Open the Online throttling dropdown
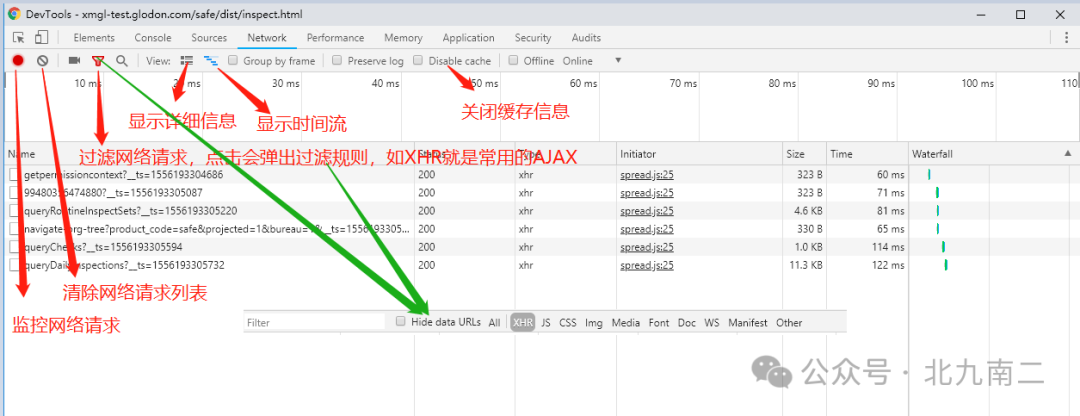This screenshot has height=416, width=1080. [592, 61]
